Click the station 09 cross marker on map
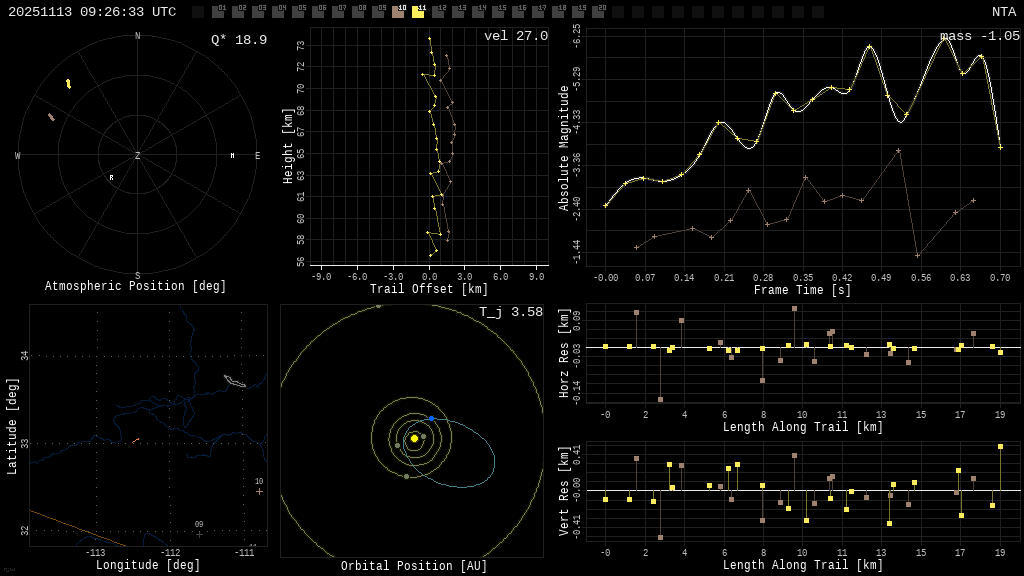This screenshot has height=576, width=1024. [199, 534]
